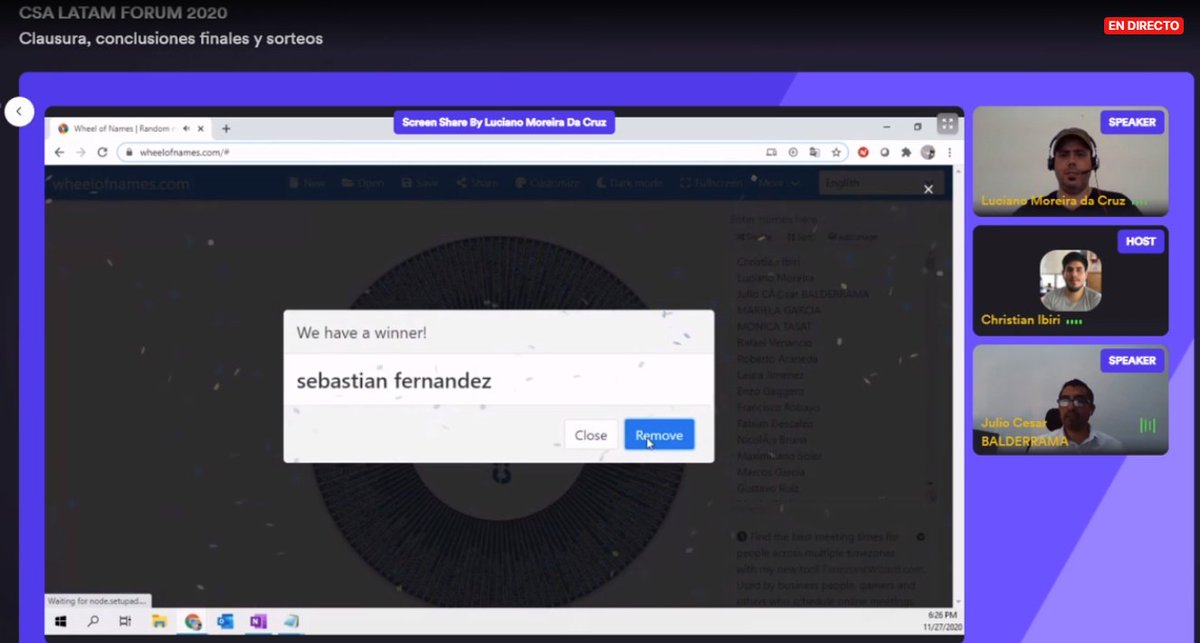Viewport: 1200px width, 643px height.
Task: Open Windows taskbar search
Action: (93, 621)
